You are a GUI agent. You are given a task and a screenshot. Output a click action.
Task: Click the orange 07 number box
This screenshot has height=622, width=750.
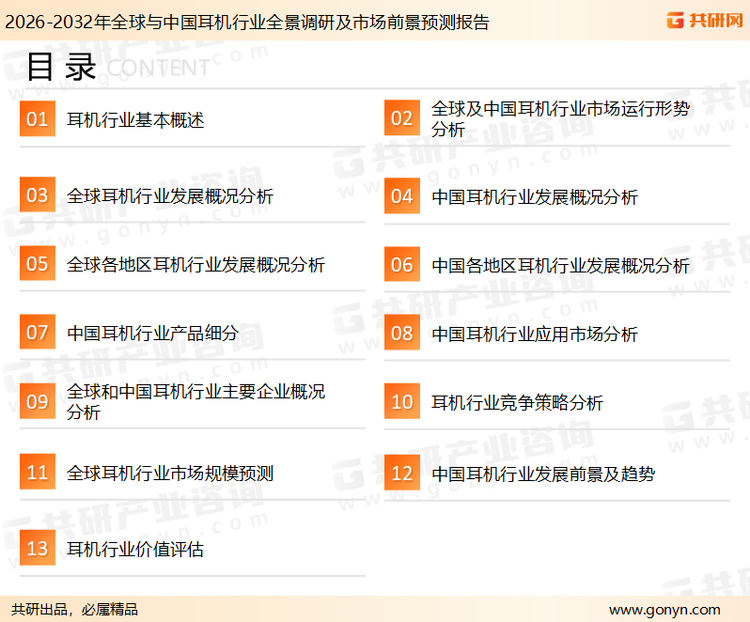click(x=37, y=332)
